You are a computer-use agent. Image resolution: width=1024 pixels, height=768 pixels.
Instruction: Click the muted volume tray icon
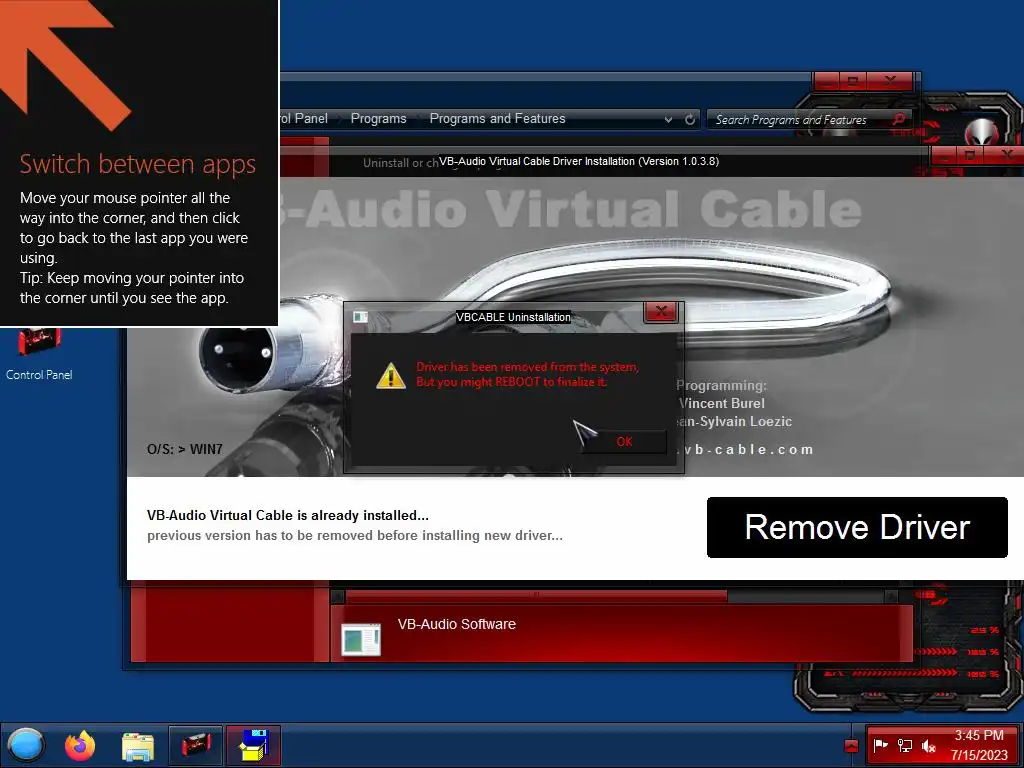pyautogui.click(x=929, y=745)
